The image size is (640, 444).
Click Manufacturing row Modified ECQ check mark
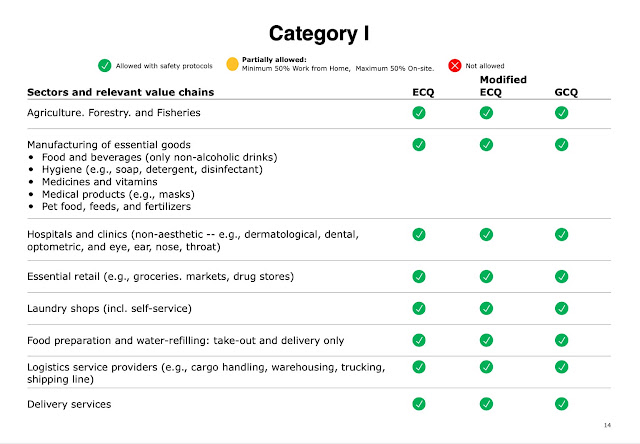coord(486,144)
